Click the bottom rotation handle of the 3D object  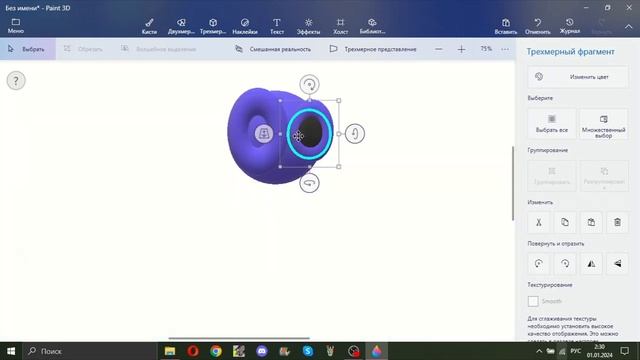tap(309, 183)
